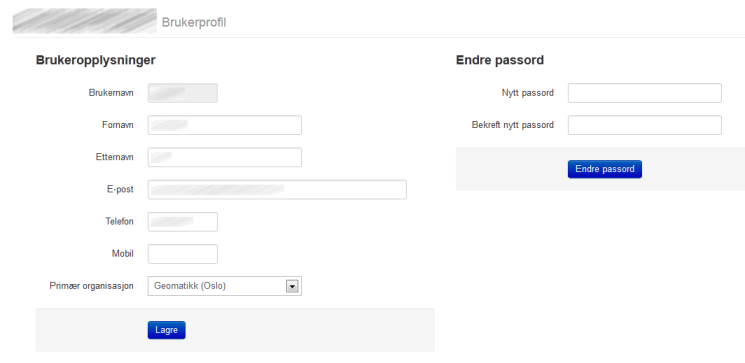Submit with the Endre passord button
The height and width of the screenshot is (363, 745).
coord(604,169)
